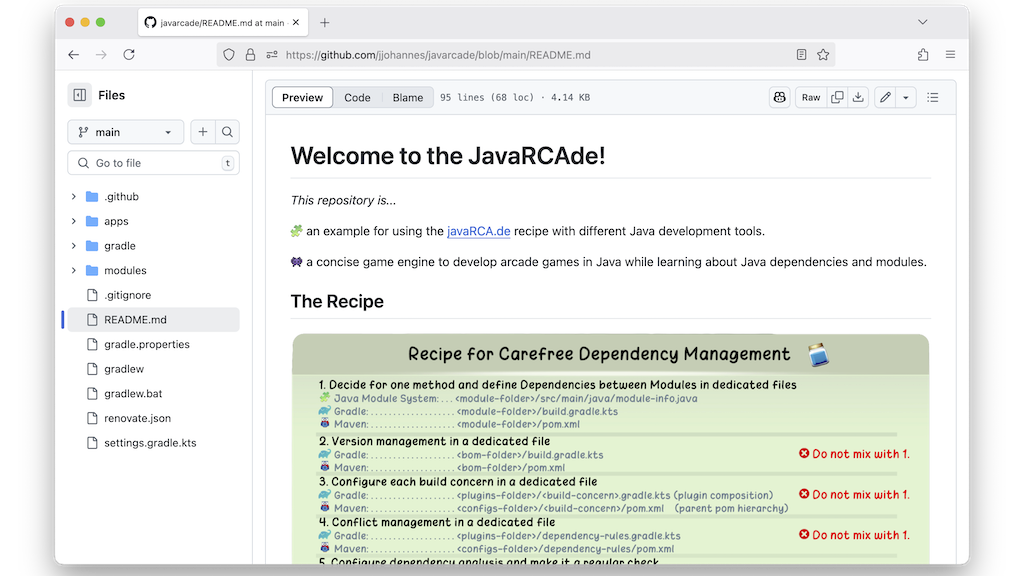Open the Code tab of the file view
Viewport: 1024px width, 576px height.
358,97
